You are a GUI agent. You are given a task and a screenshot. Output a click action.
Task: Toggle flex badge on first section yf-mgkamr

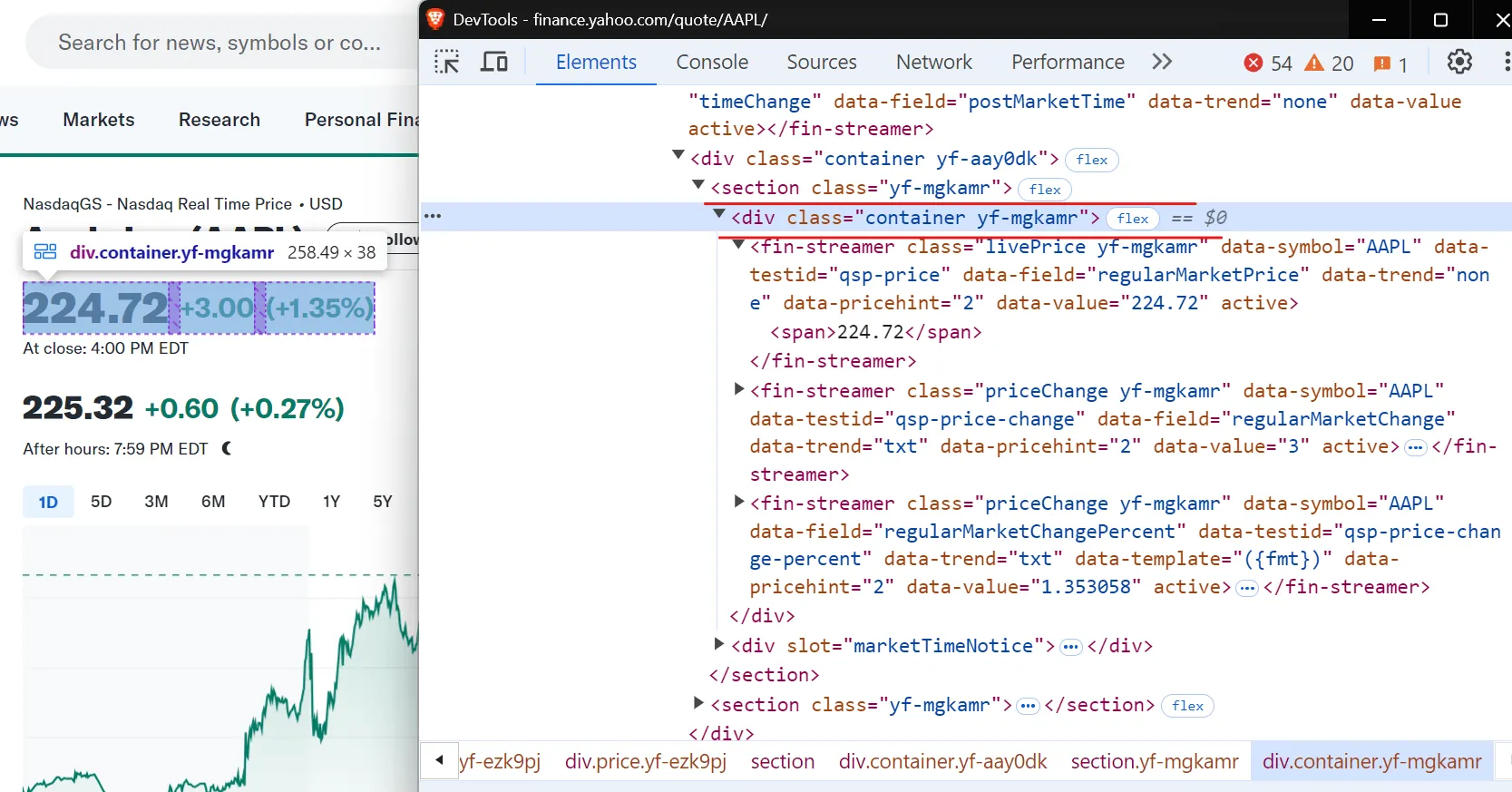click(x=1045, y=190)
